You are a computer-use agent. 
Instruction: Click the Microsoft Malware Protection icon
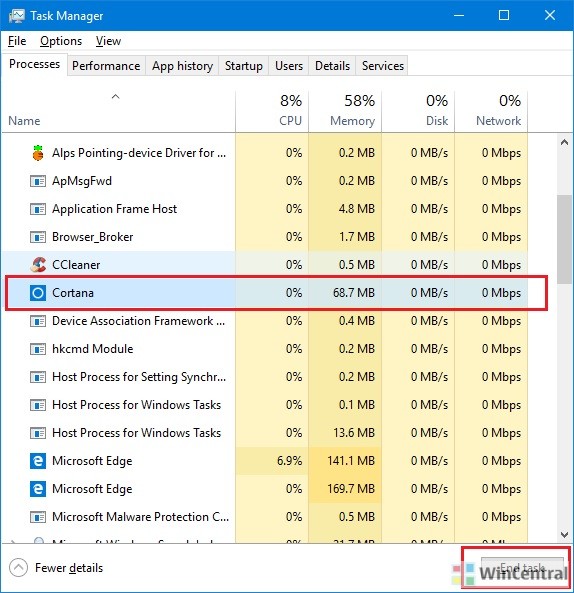38,517
